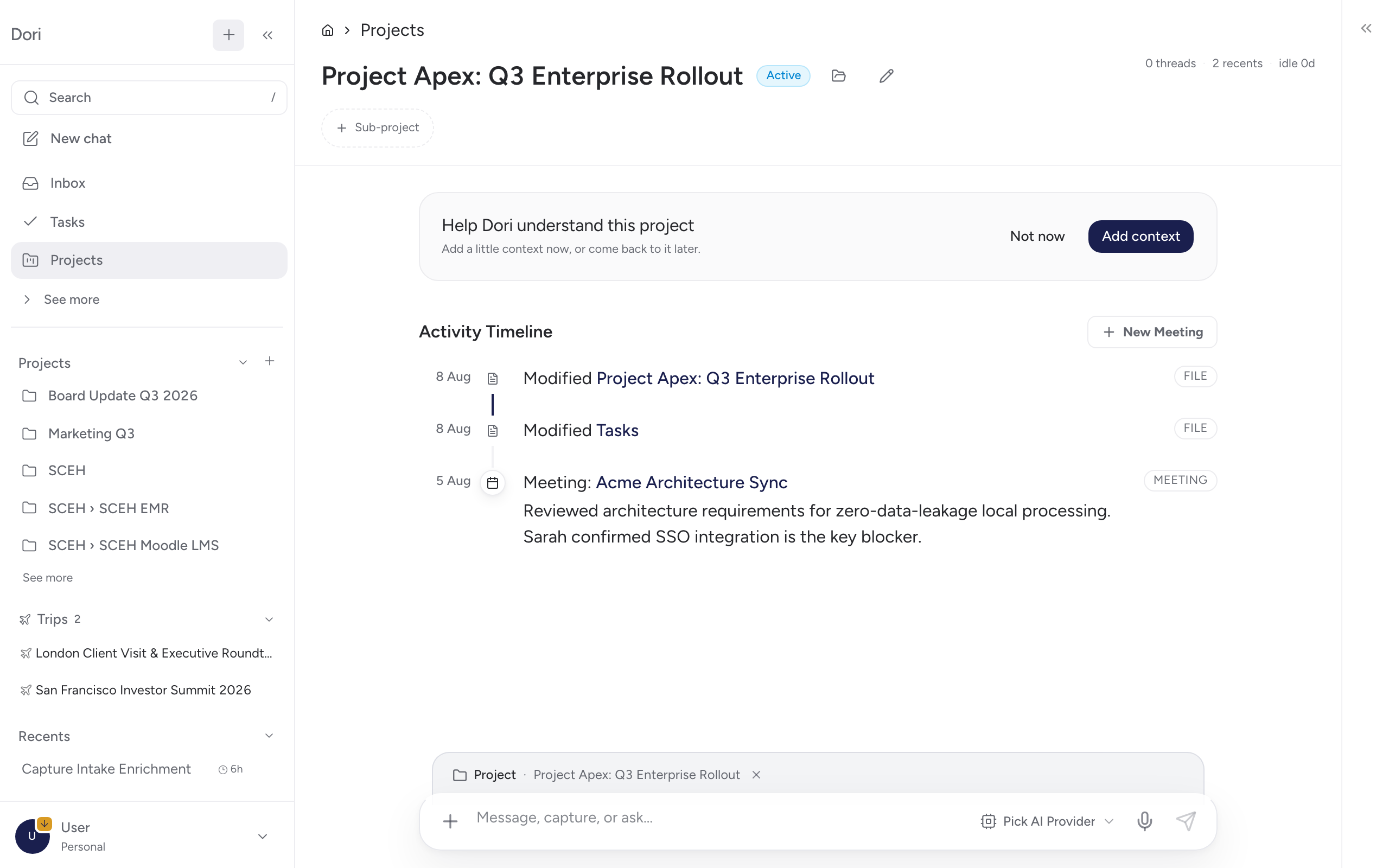Image resolution: width=1389 pixels, height=868 pixels.
Task: Remove project context chip with X
Action: click(756, 775)
